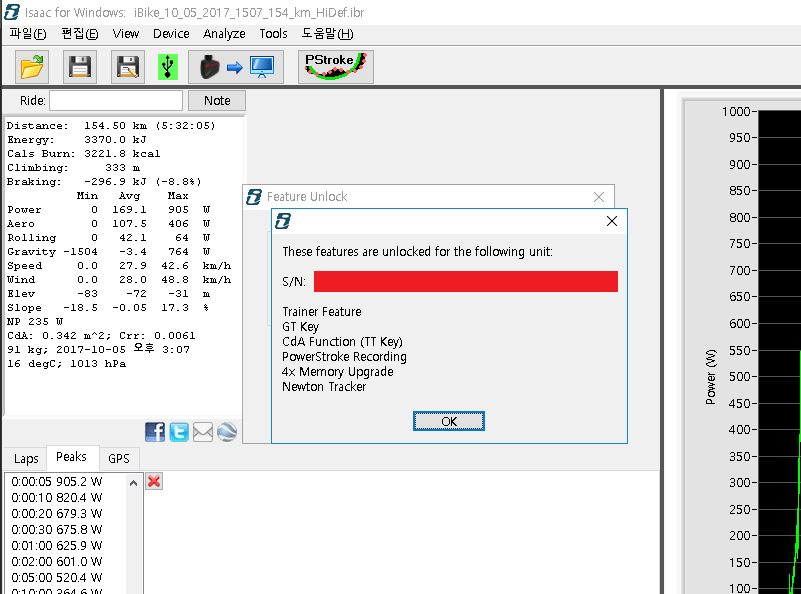Select the 0:02:00 601.0 W peak
801x594 pixels.
[x=57, y=561]
